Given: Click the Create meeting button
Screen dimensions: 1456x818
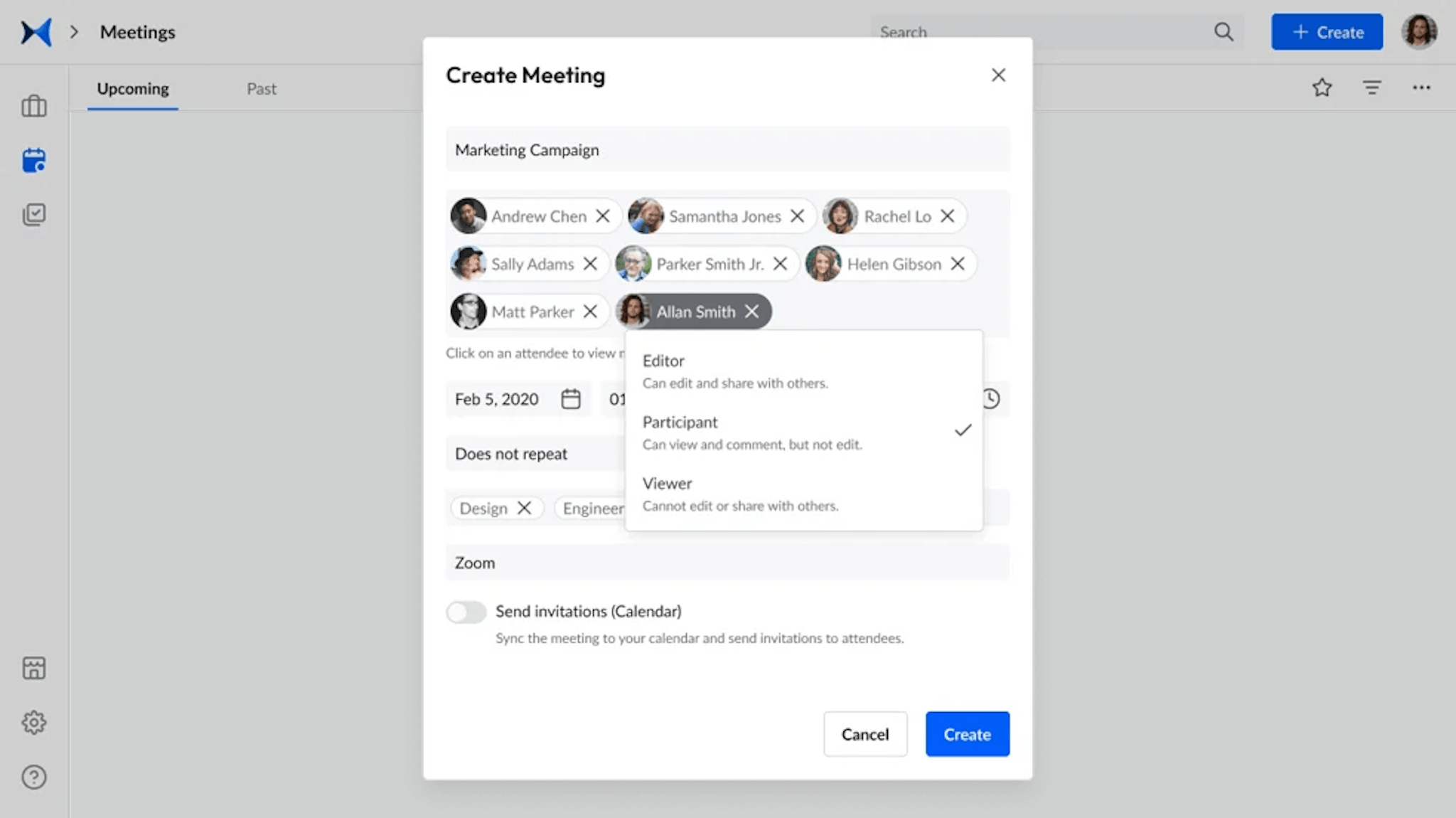Looking at the screenshot, I should [966, 734].
